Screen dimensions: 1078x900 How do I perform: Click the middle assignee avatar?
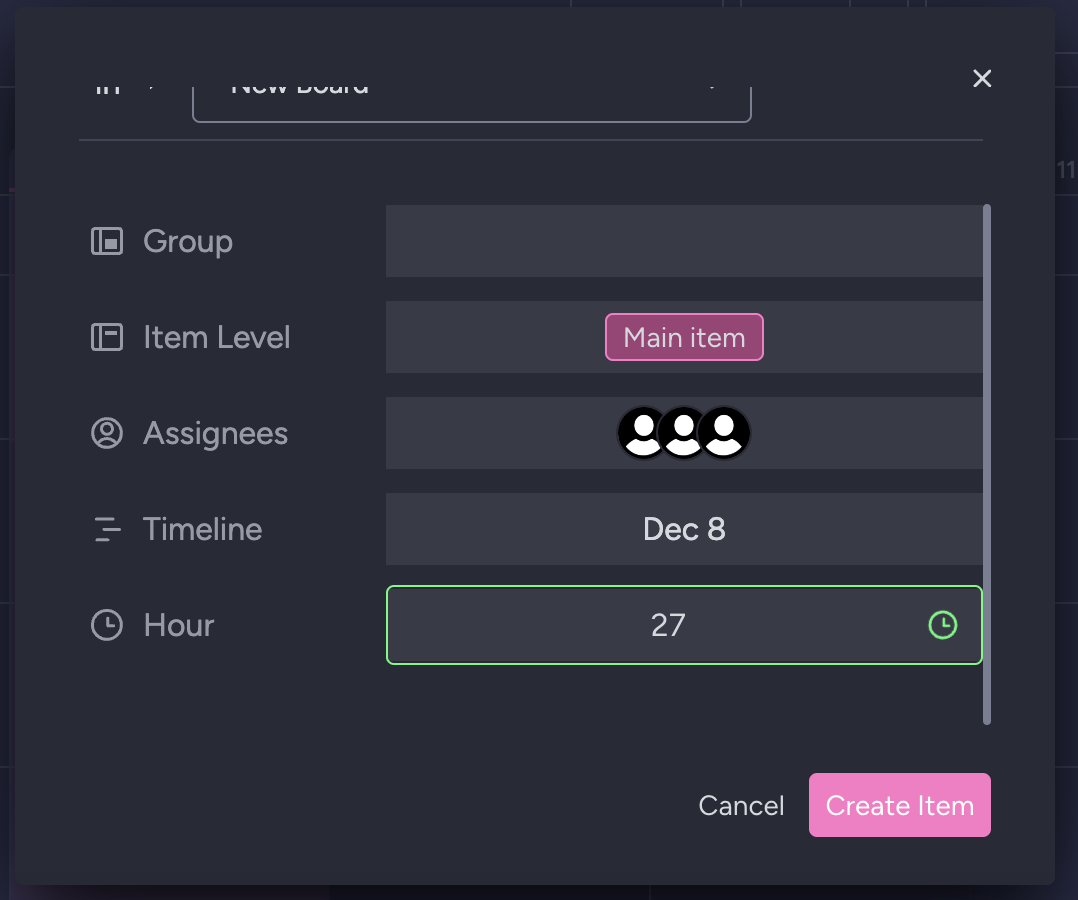[684, 433]
